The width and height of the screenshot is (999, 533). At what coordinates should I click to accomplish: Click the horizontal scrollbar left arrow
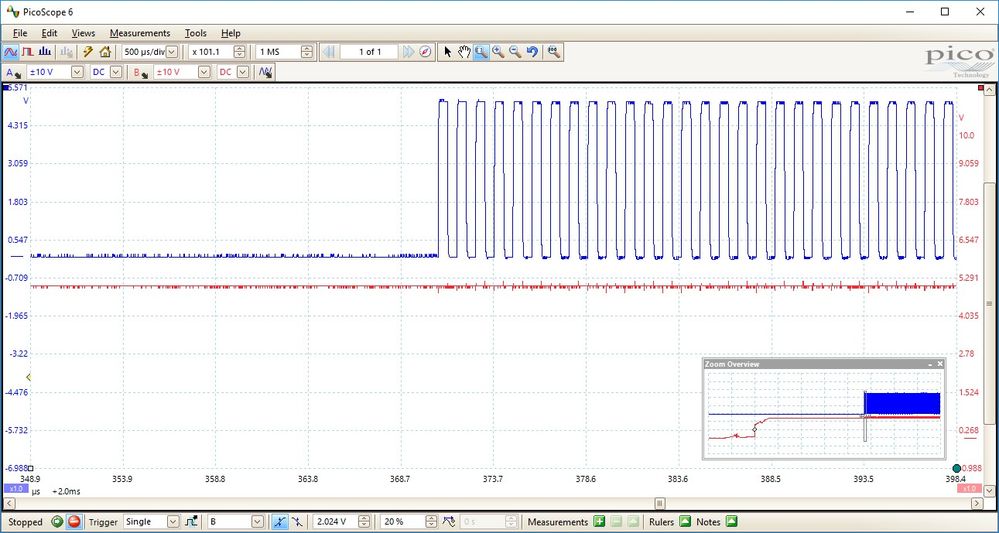(8, 503)
